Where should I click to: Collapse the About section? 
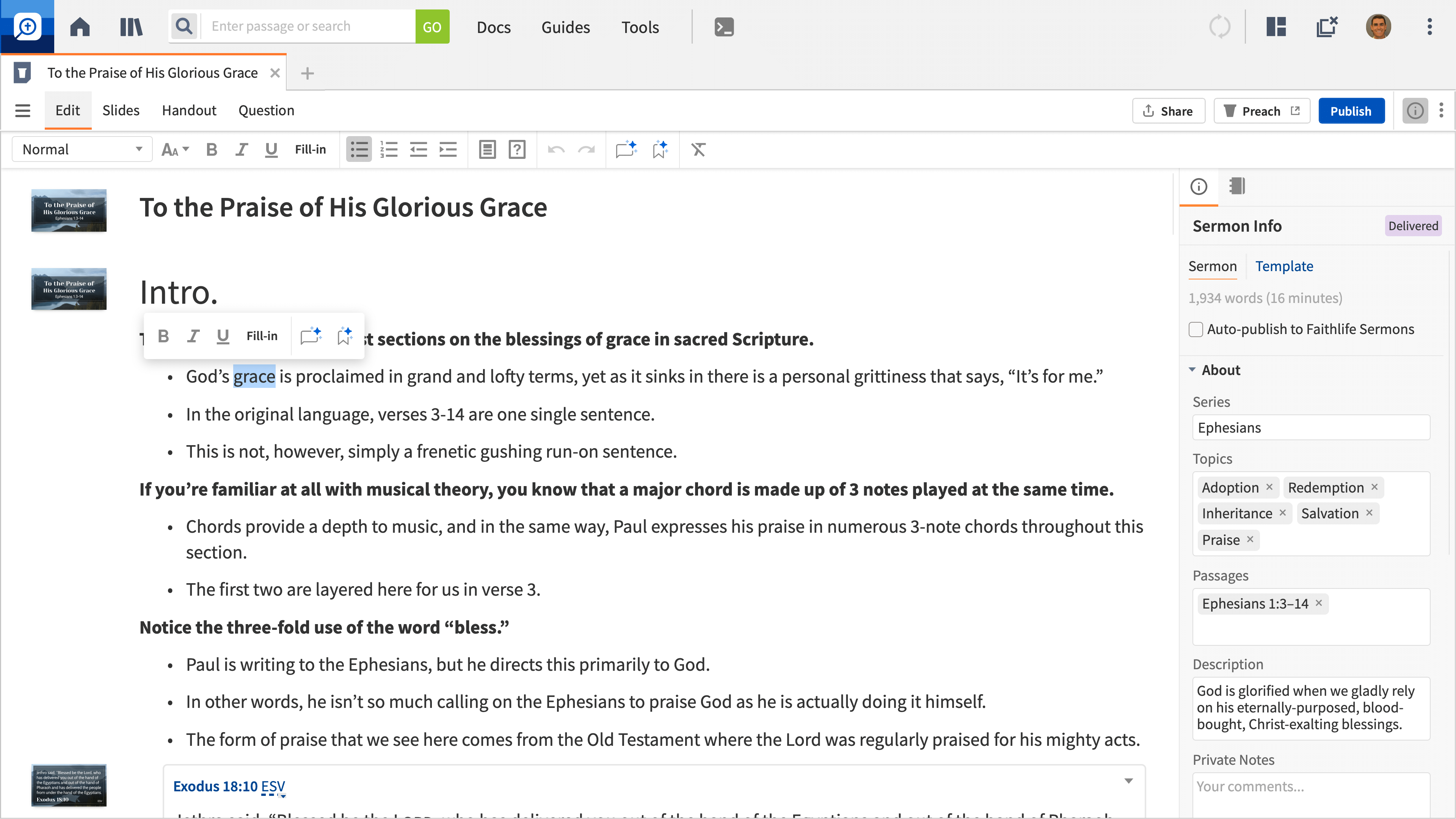tap(1192, 370)
